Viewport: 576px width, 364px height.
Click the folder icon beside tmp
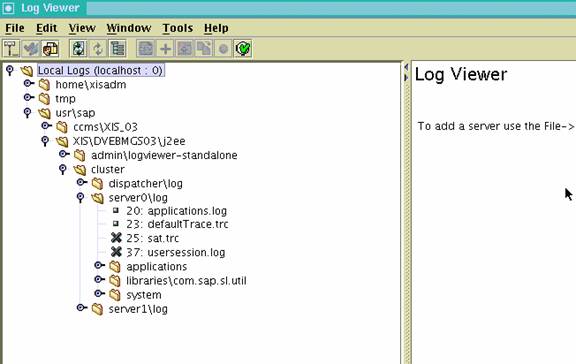coord(44,99)
